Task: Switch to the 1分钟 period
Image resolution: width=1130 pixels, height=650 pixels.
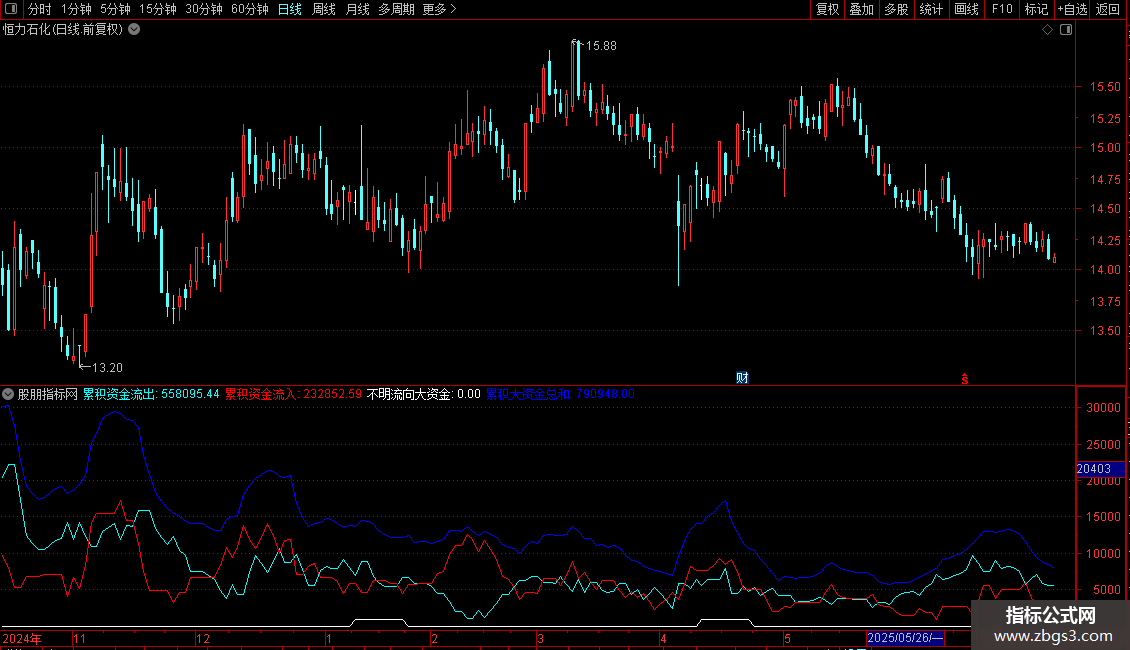Action: (76, 9)
